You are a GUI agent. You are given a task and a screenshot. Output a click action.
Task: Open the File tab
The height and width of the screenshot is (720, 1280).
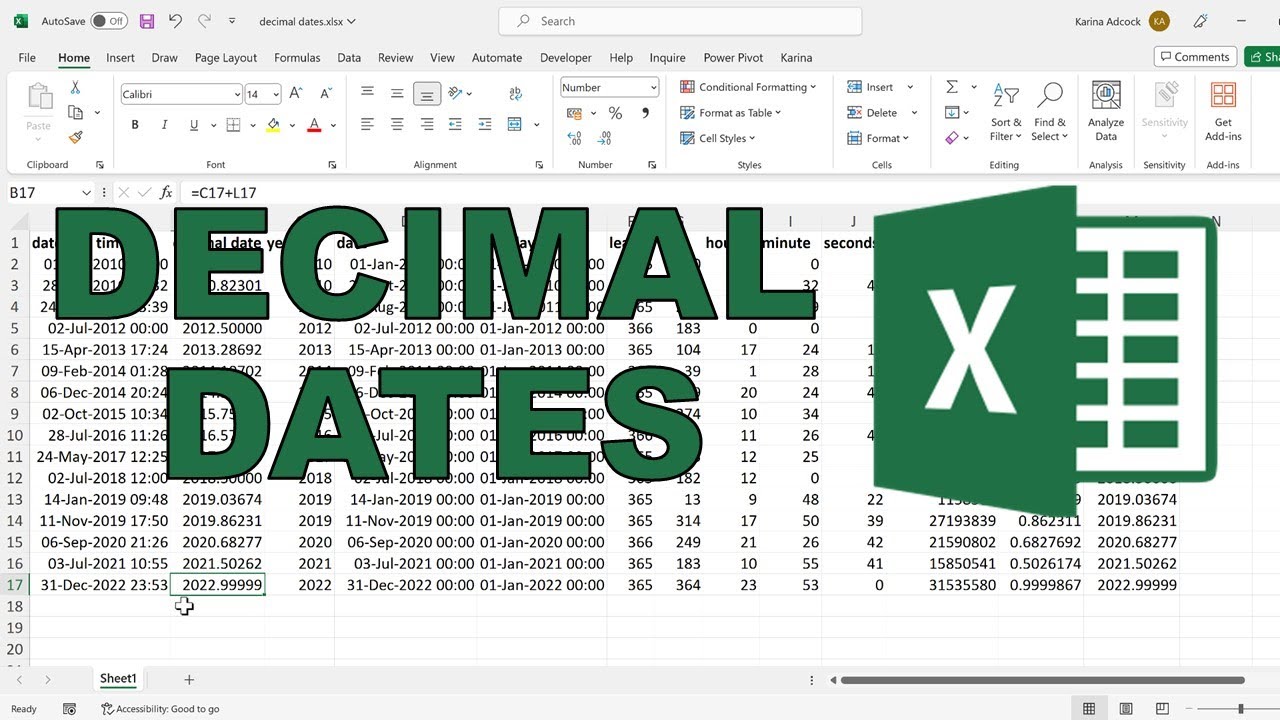(x=27, y=58)
